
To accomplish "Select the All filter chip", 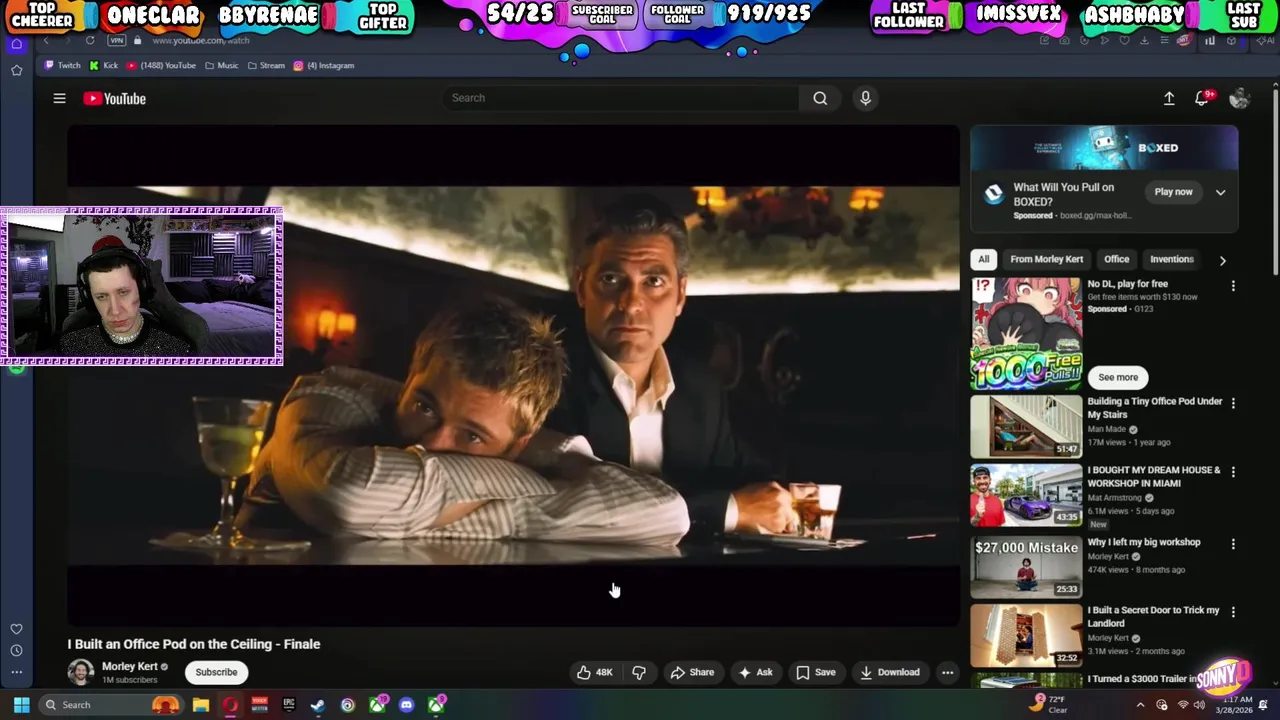I will tap(983, 259).
